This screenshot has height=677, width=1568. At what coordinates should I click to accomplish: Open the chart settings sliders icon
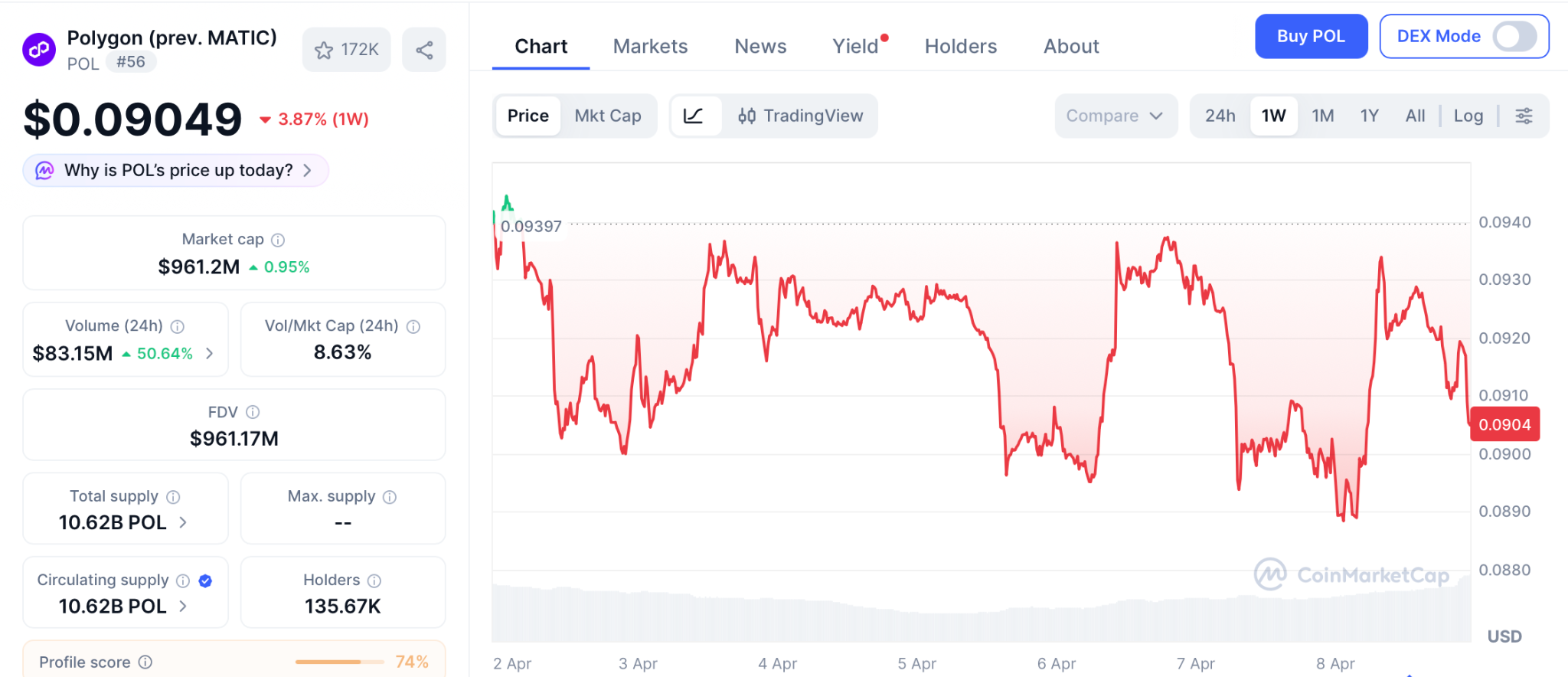1524,116
